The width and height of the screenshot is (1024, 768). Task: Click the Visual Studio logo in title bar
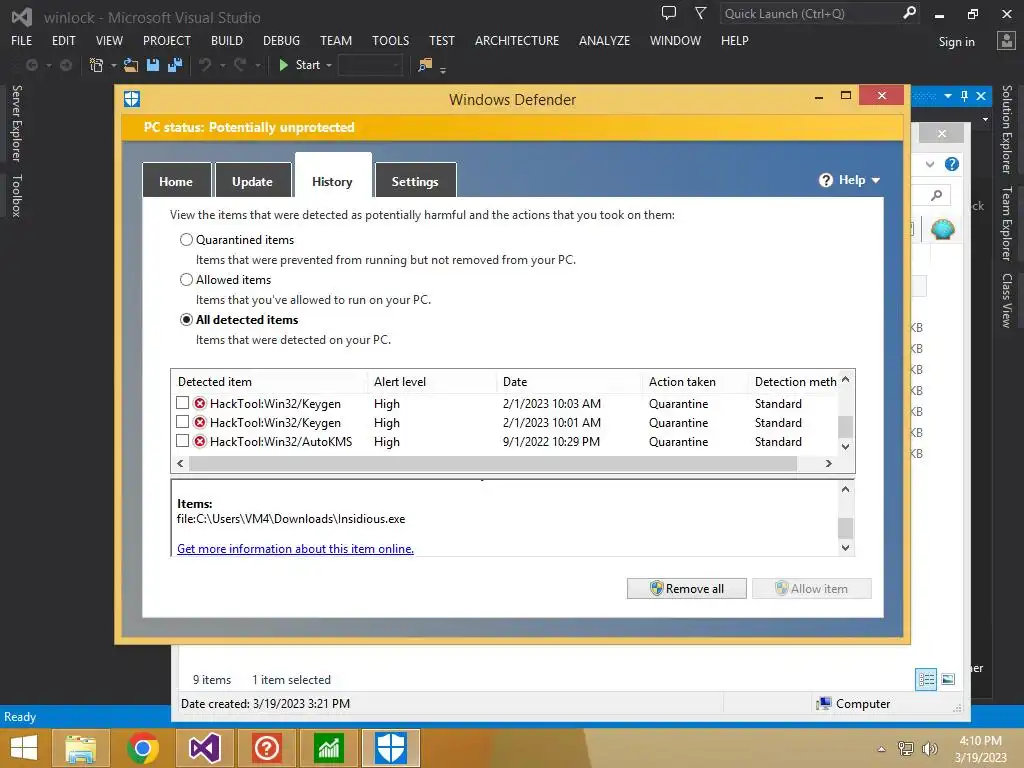coord(22,16)
